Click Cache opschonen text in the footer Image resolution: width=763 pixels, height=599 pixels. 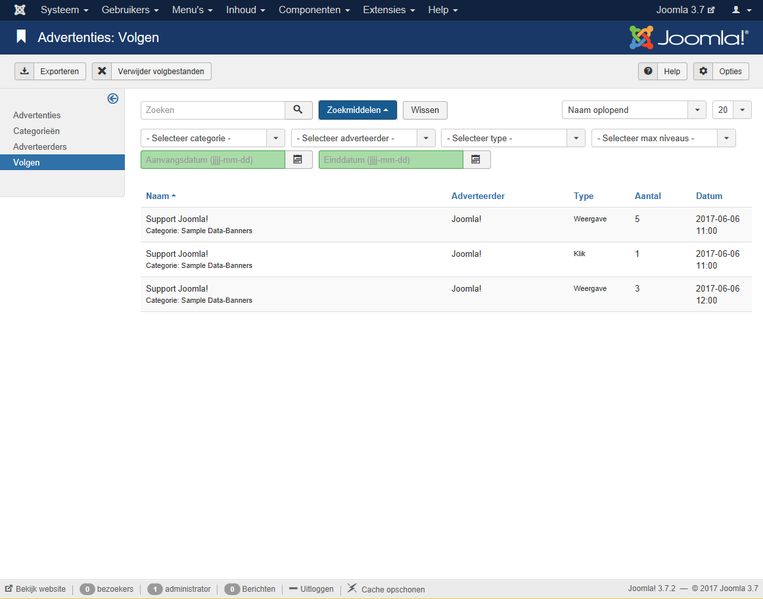coord(393,589)
